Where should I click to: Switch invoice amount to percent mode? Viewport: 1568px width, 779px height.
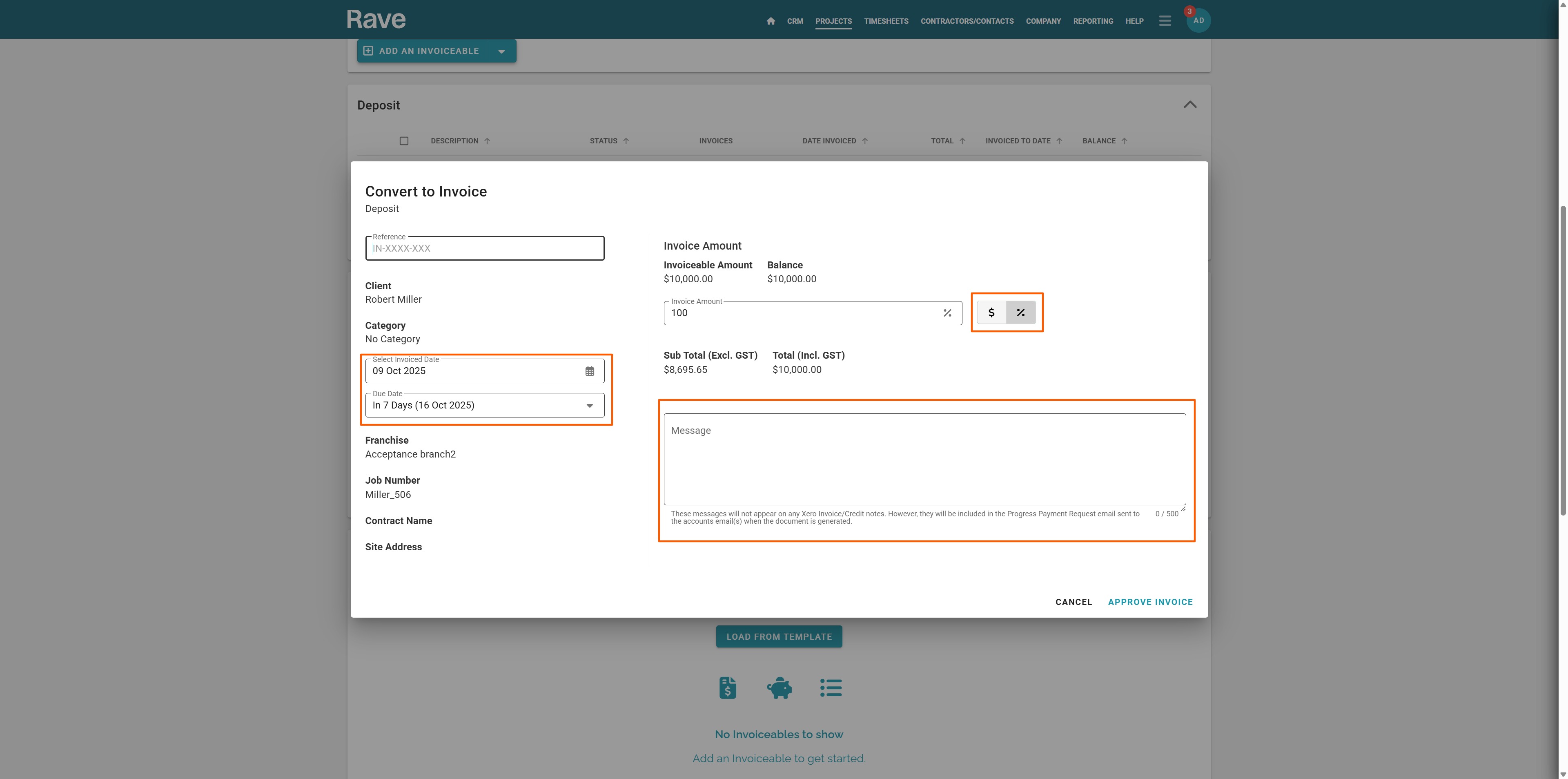pyautogui.click(x=1021, y=312)
